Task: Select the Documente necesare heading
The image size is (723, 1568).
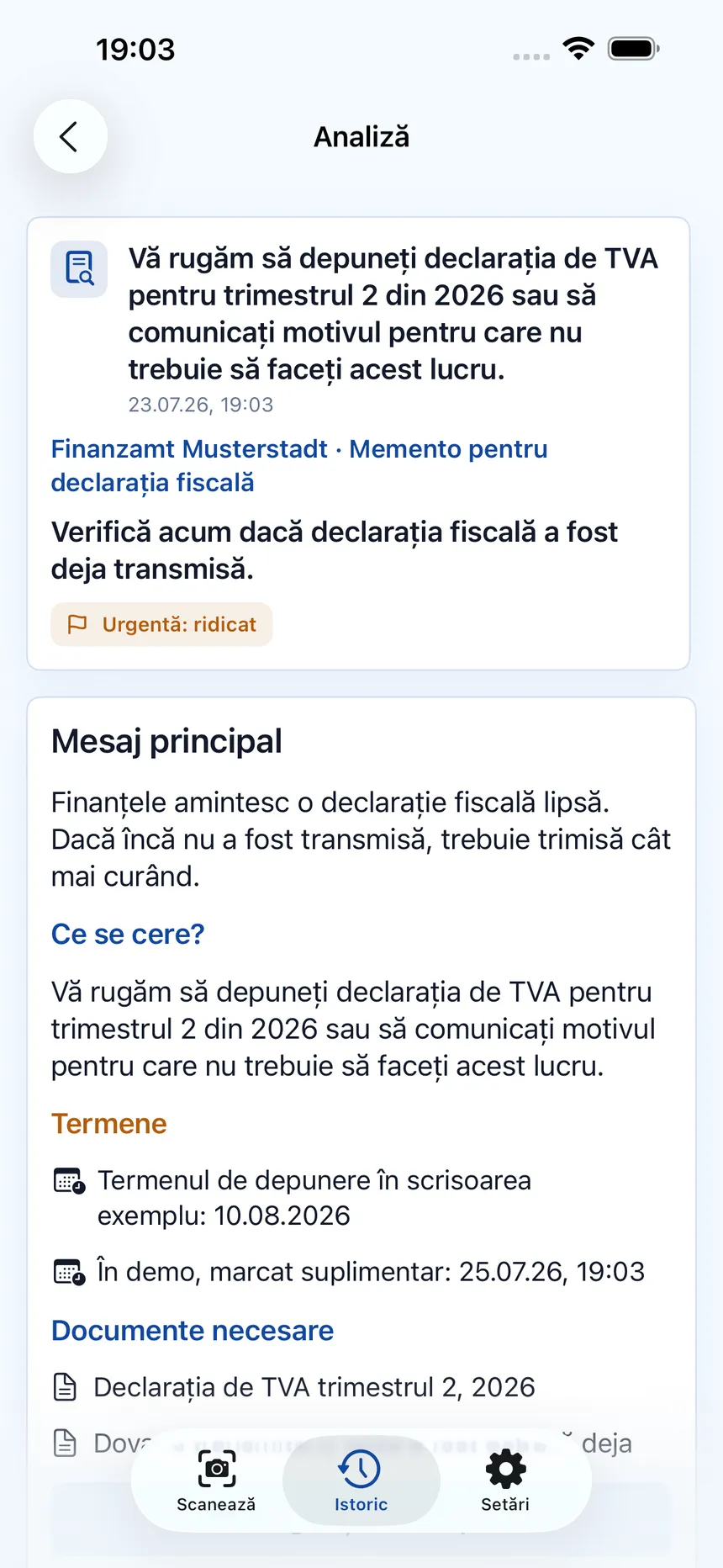Action: [x=193, y=1331]
